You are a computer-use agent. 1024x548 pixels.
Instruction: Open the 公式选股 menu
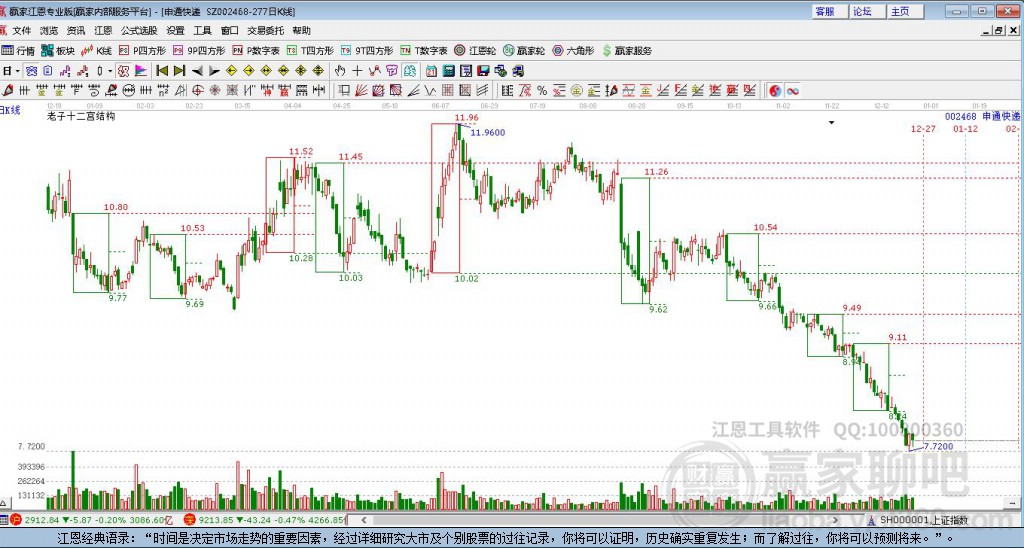coord(139,31)
